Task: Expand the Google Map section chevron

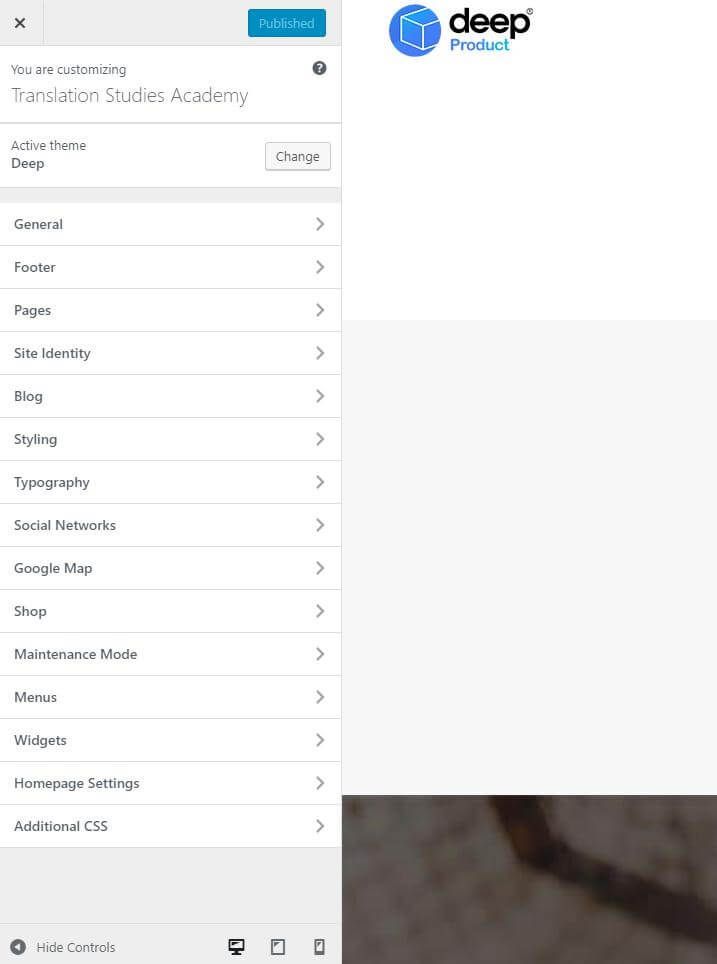Action: pos(320,569)
